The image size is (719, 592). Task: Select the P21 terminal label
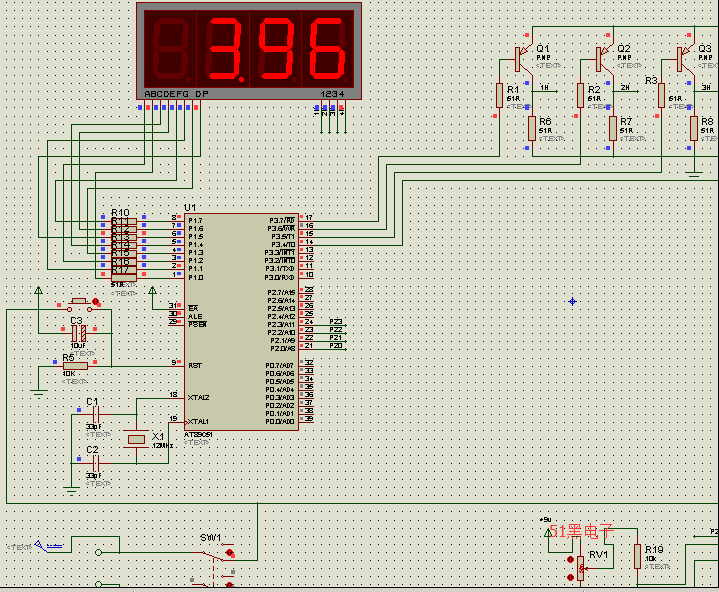(x=336, y=337)
